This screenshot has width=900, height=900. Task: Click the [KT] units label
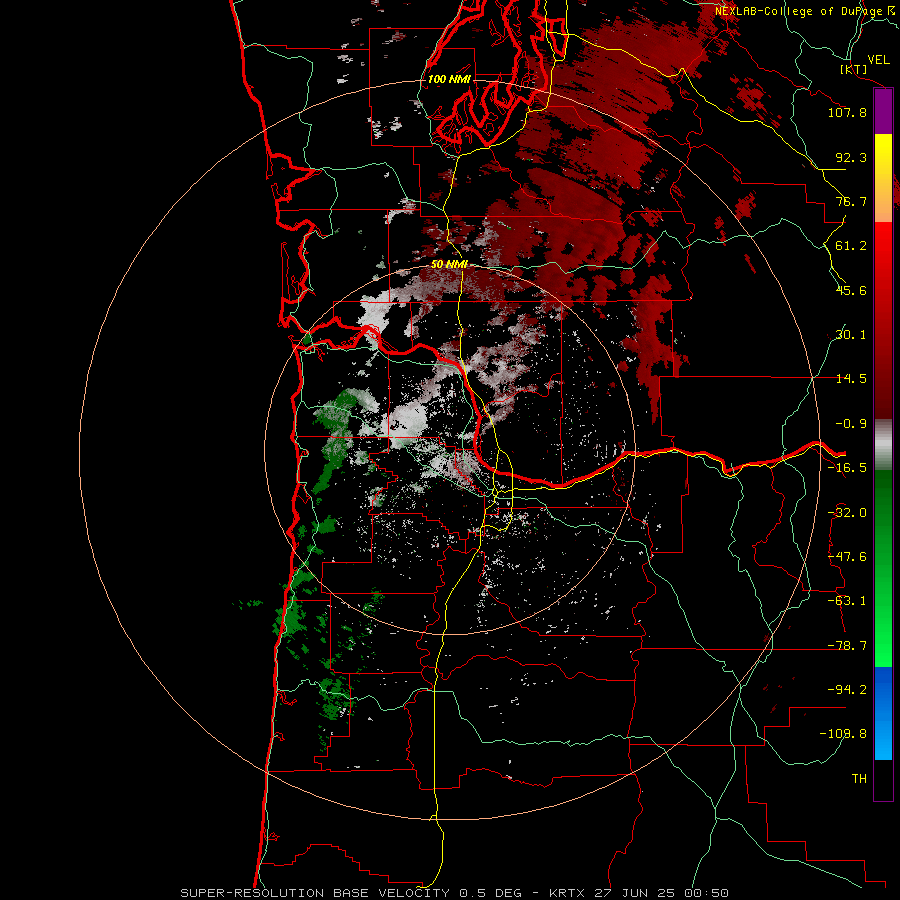[854, 69]
